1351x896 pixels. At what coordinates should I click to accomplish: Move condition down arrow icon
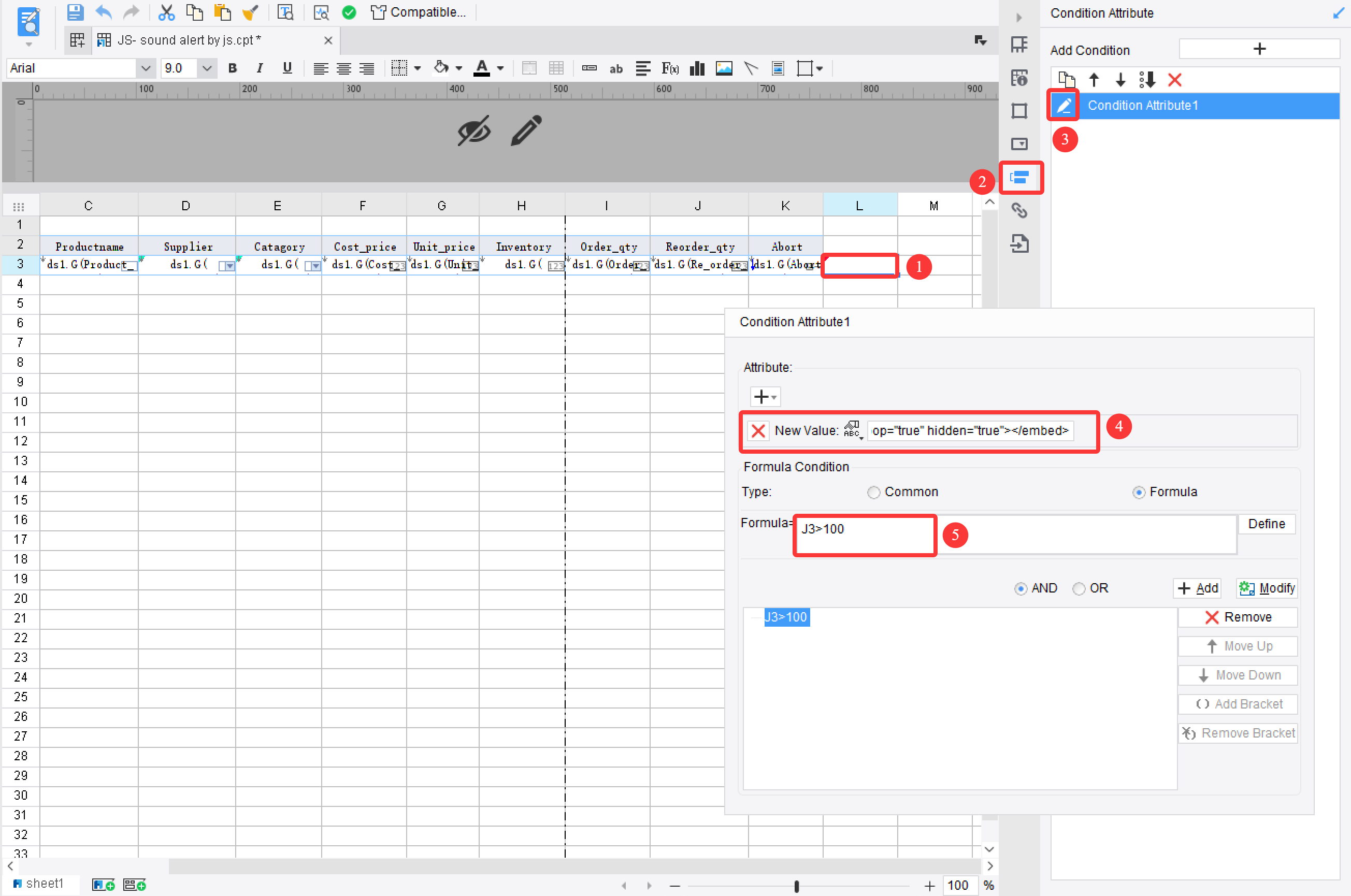tap(1120, 79)
